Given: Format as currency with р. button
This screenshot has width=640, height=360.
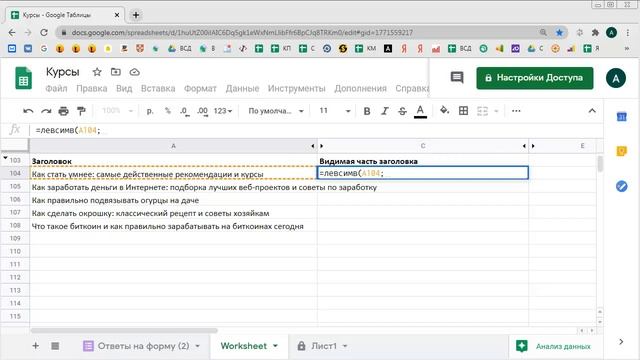Looking at the screenshot, I should click(150, 111).
